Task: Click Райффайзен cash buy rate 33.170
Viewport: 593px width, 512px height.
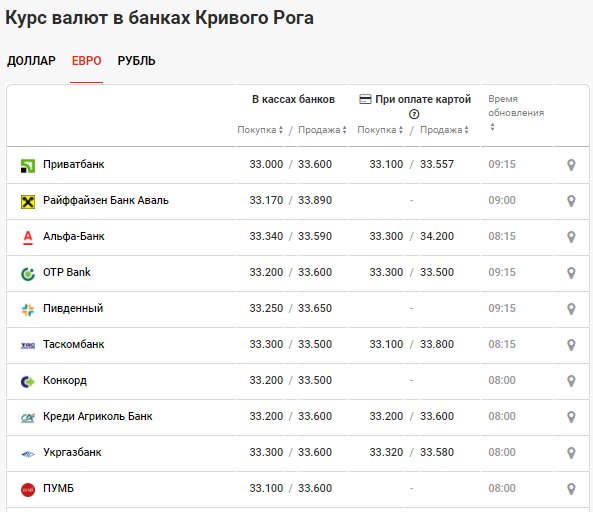Action: pos(266,200)
